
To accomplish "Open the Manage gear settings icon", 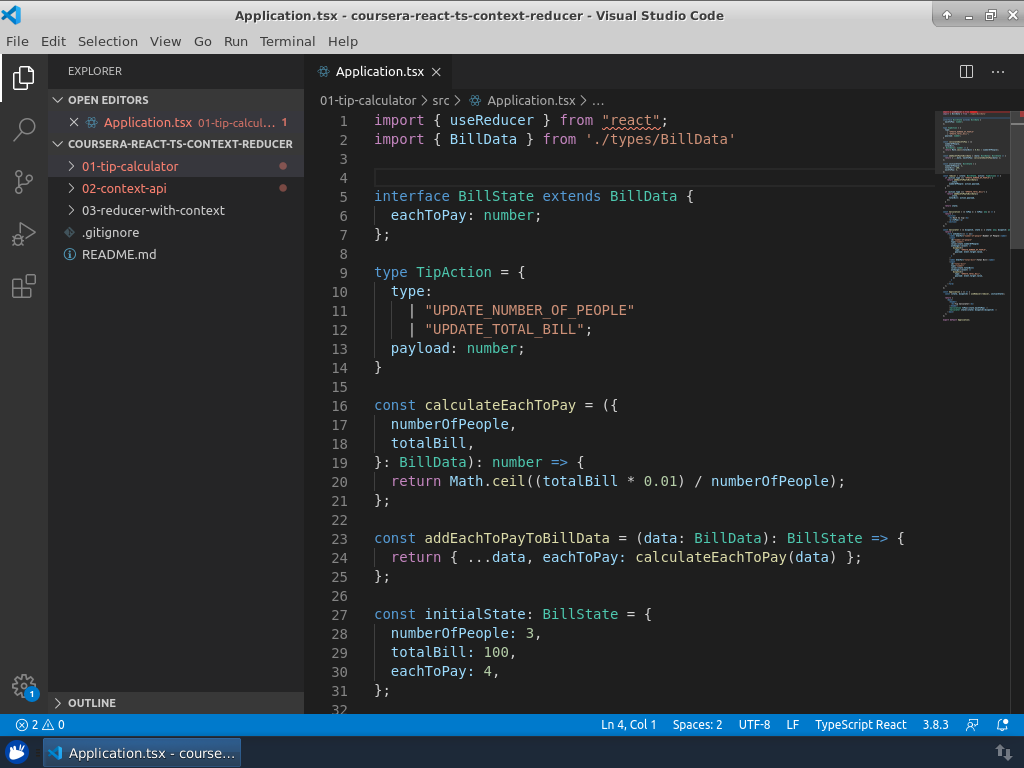I will (24, 686).
